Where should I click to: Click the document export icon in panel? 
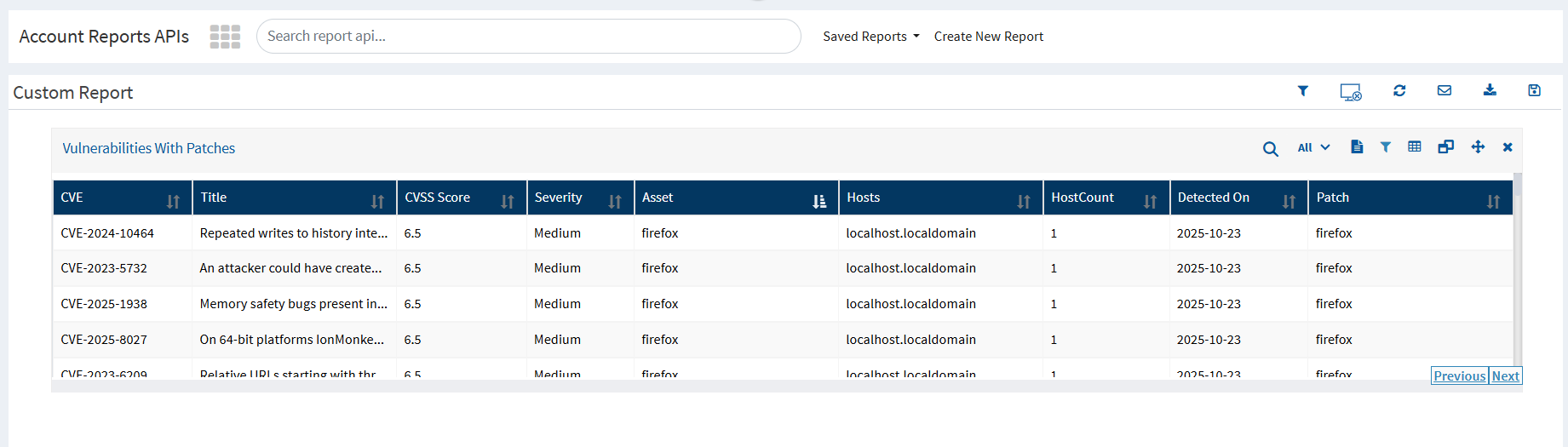point(1357,147)
